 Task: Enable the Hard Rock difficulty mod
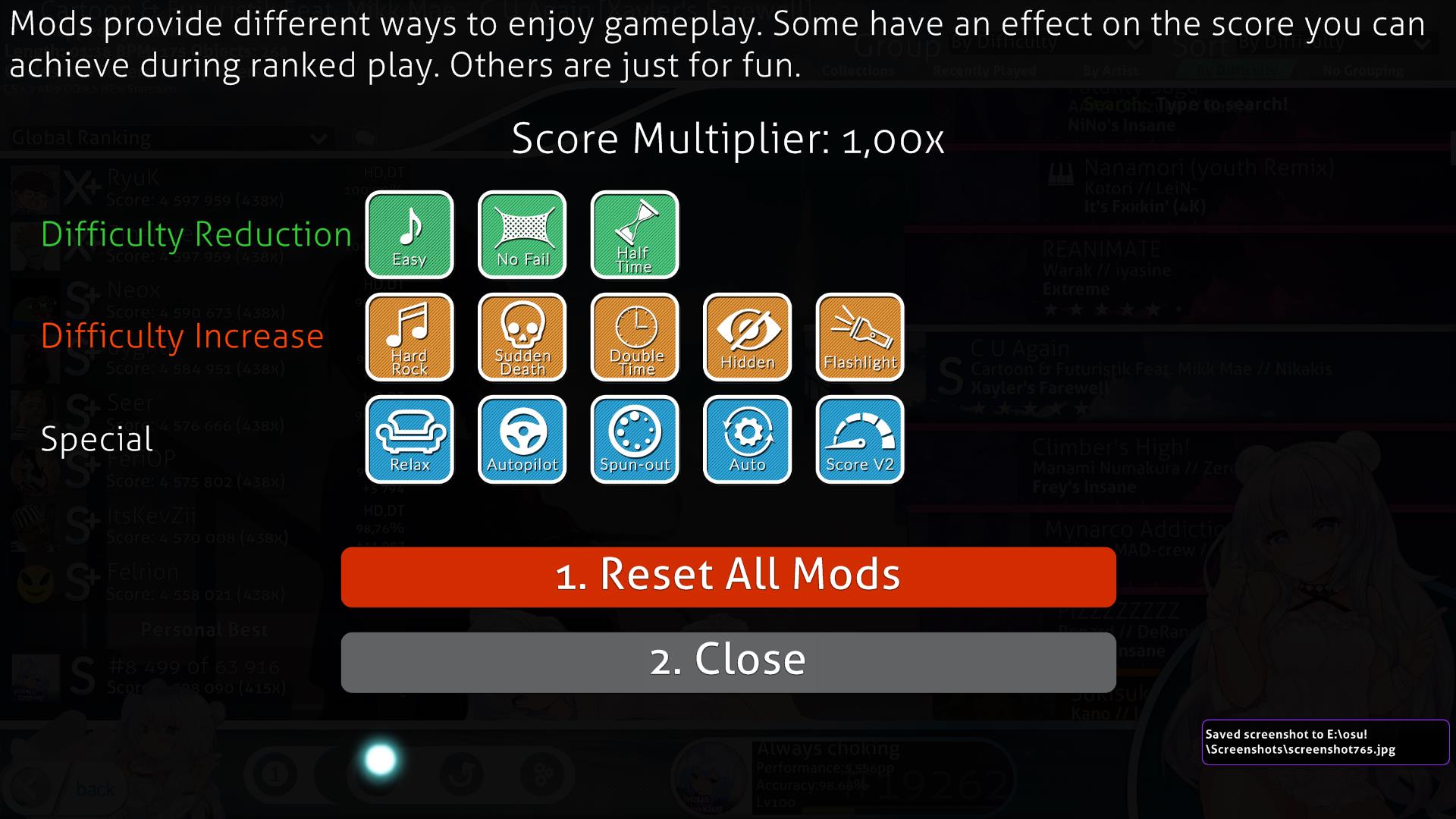pos(409,336)
